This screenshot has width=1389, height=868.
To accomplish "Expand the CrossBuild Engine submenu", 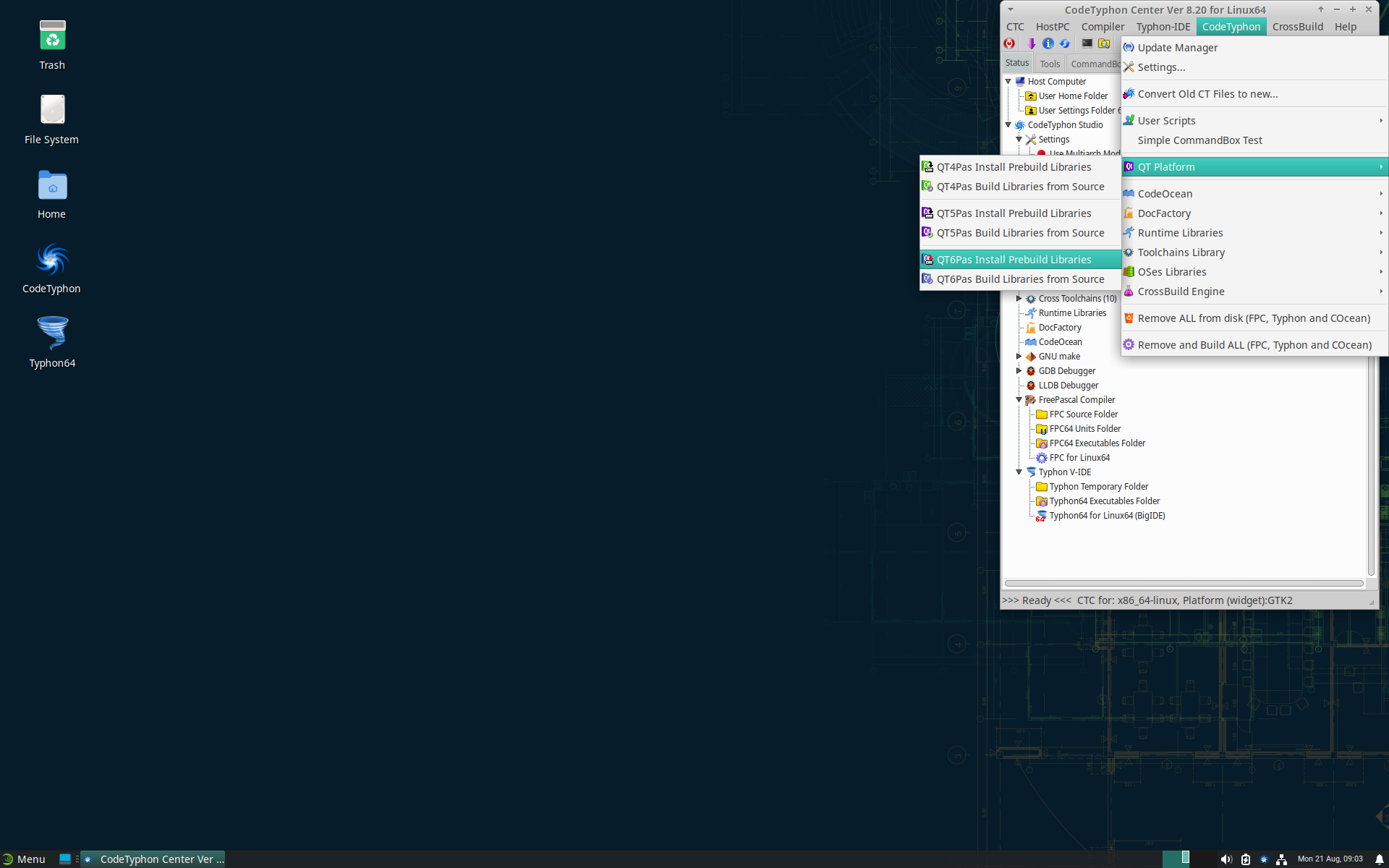I will (x=1254, y=292).
